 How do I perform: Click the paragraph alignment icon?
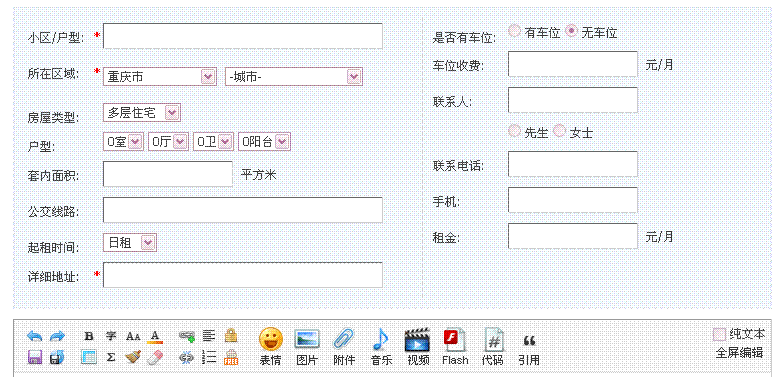(x=209, y=336)
